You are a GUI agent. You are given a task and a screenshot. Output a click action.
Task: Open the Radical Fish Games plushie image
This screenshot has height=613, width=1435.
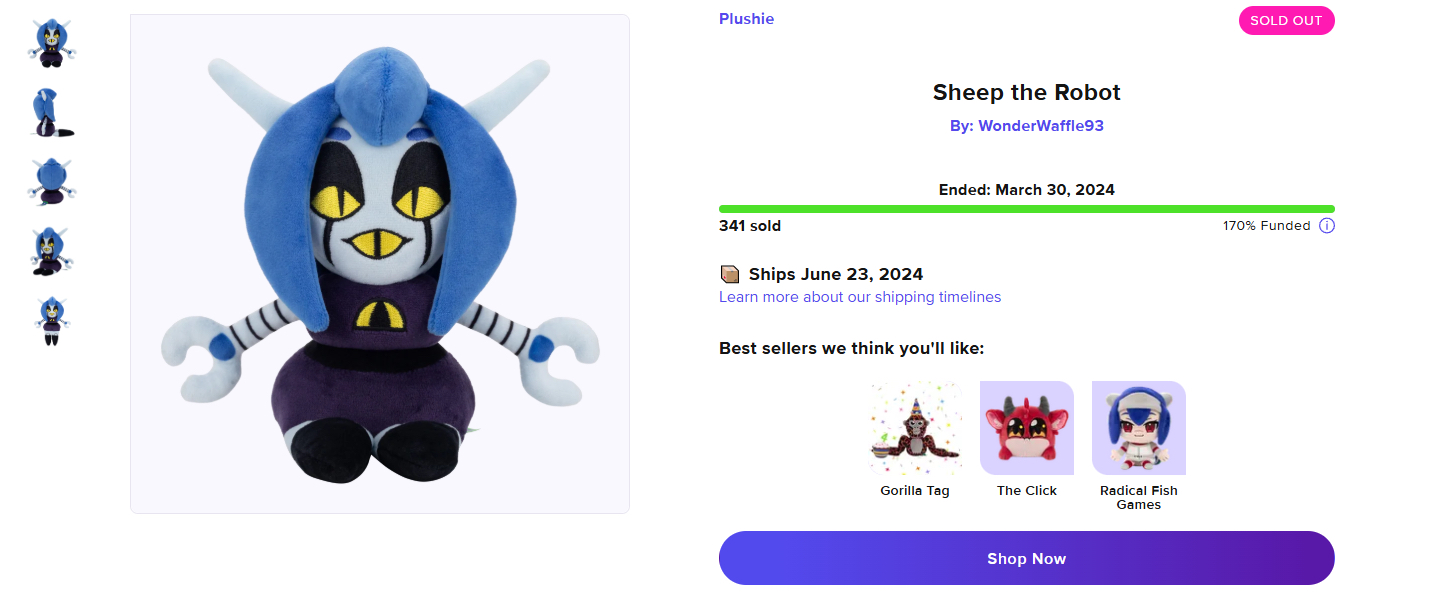click(1139, 428)
